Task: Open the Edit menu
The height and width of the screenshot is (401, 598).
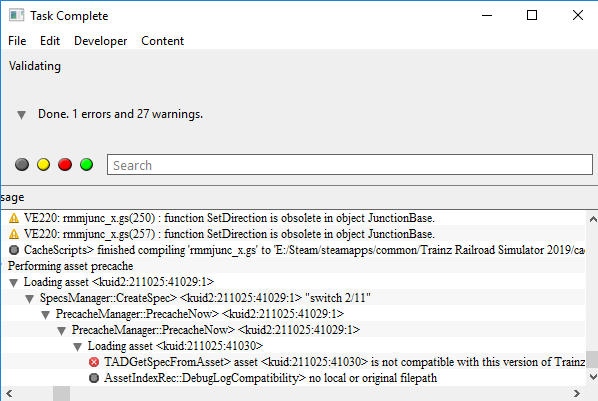Action: tap(50, 41)
